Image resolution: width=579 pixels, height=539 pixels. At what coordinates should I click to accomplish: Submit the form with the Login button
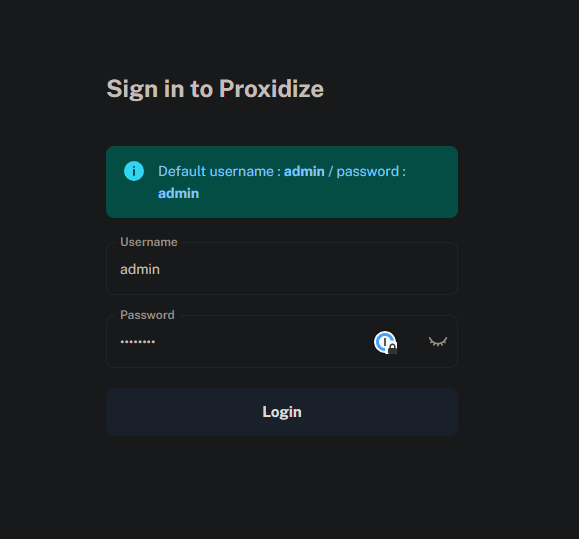[x=282, y=412]
